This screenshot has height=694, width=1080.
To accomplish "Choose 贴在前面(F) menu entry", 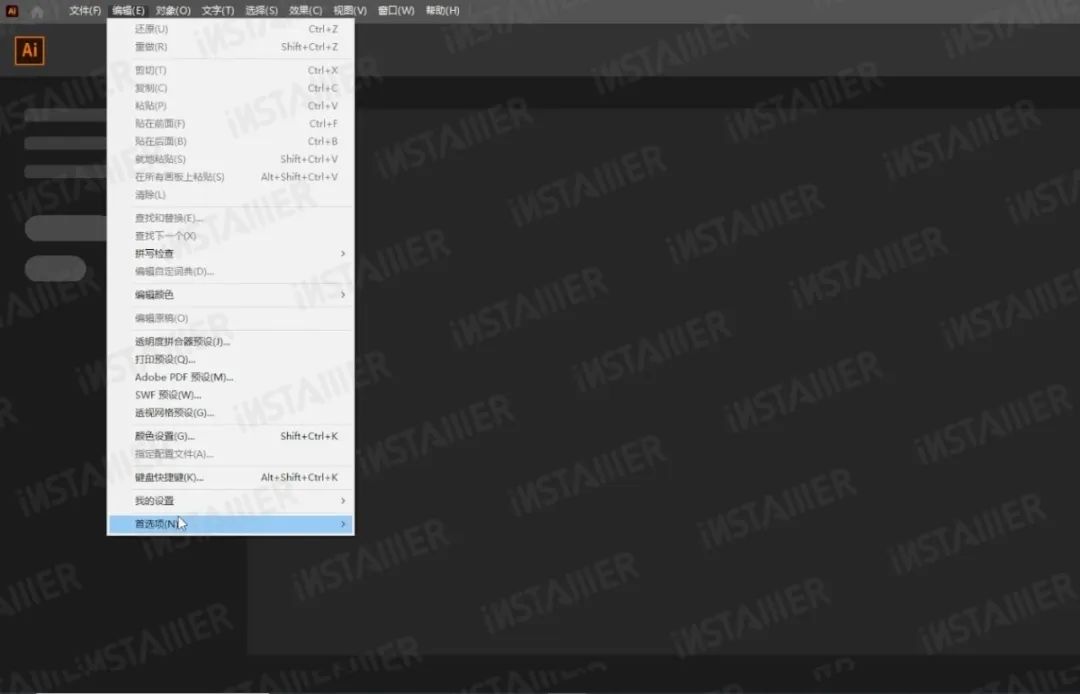I will coord(231,124).
